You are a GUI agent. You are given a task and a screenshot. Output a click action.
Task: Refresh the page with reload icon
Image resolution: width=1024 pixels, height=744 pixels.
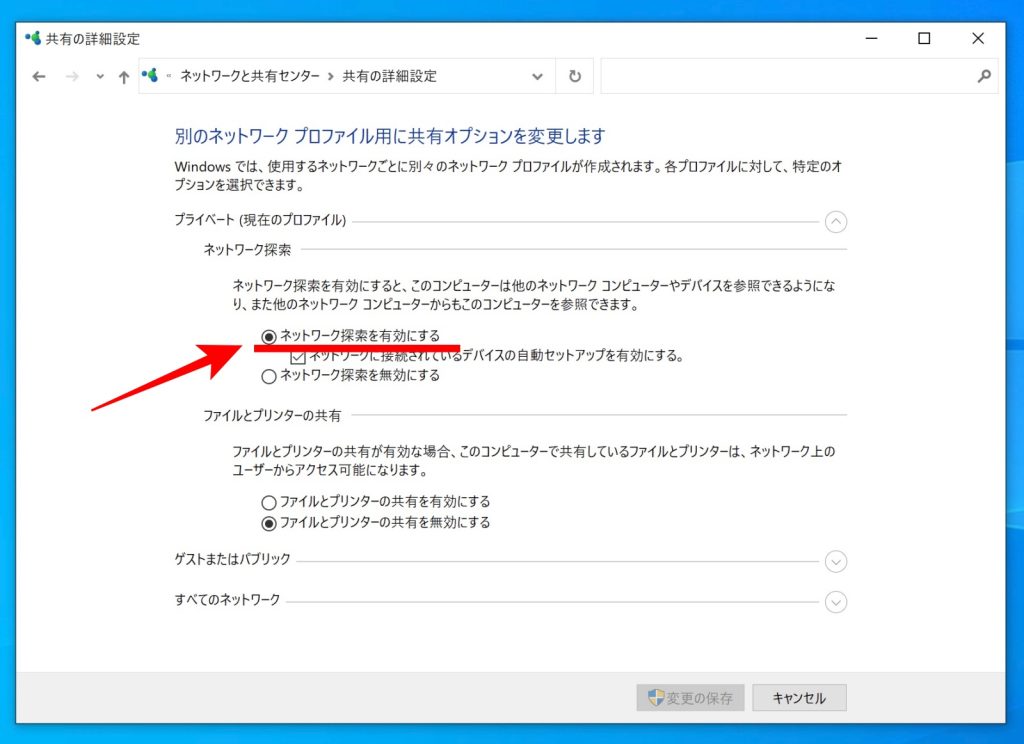click(575, 76)
